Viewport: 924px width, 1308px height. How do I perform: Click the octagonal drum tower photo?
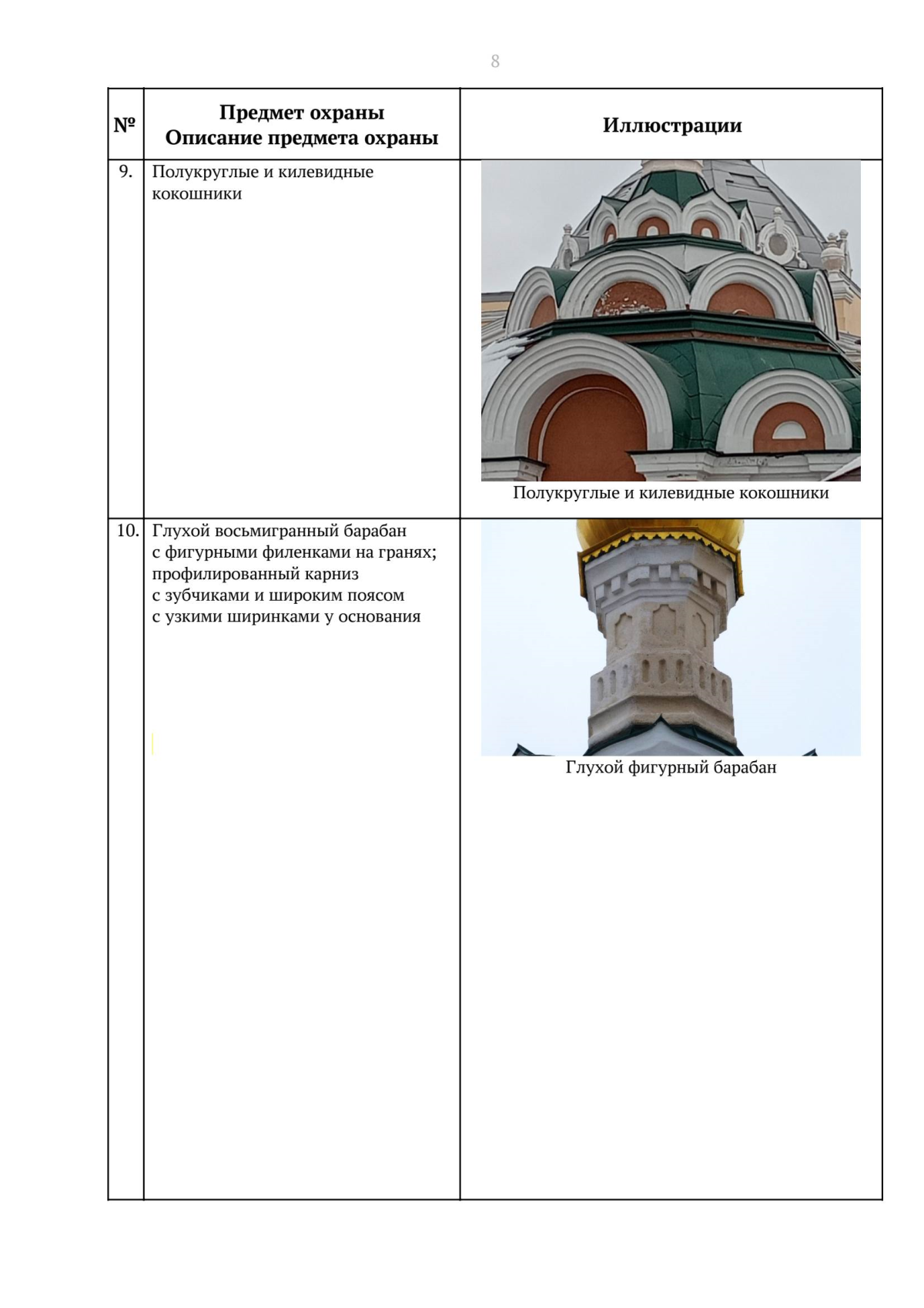click(671, 638)
